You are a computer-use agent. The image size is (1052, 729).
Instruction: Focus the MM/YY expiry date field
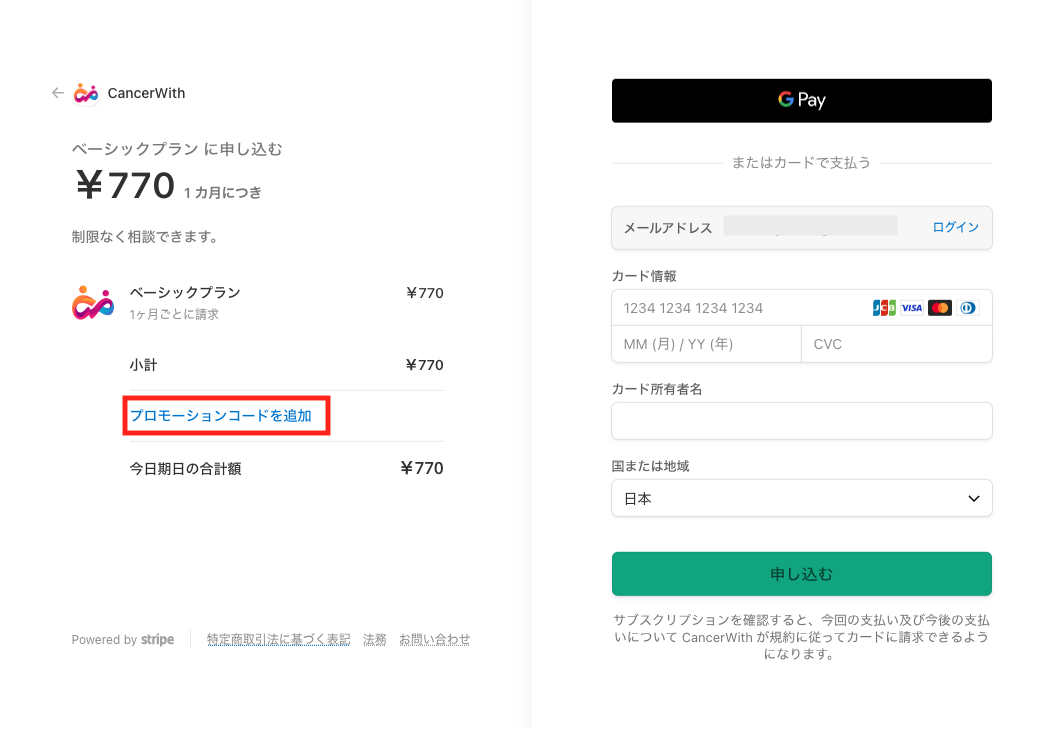coord(706,344)
